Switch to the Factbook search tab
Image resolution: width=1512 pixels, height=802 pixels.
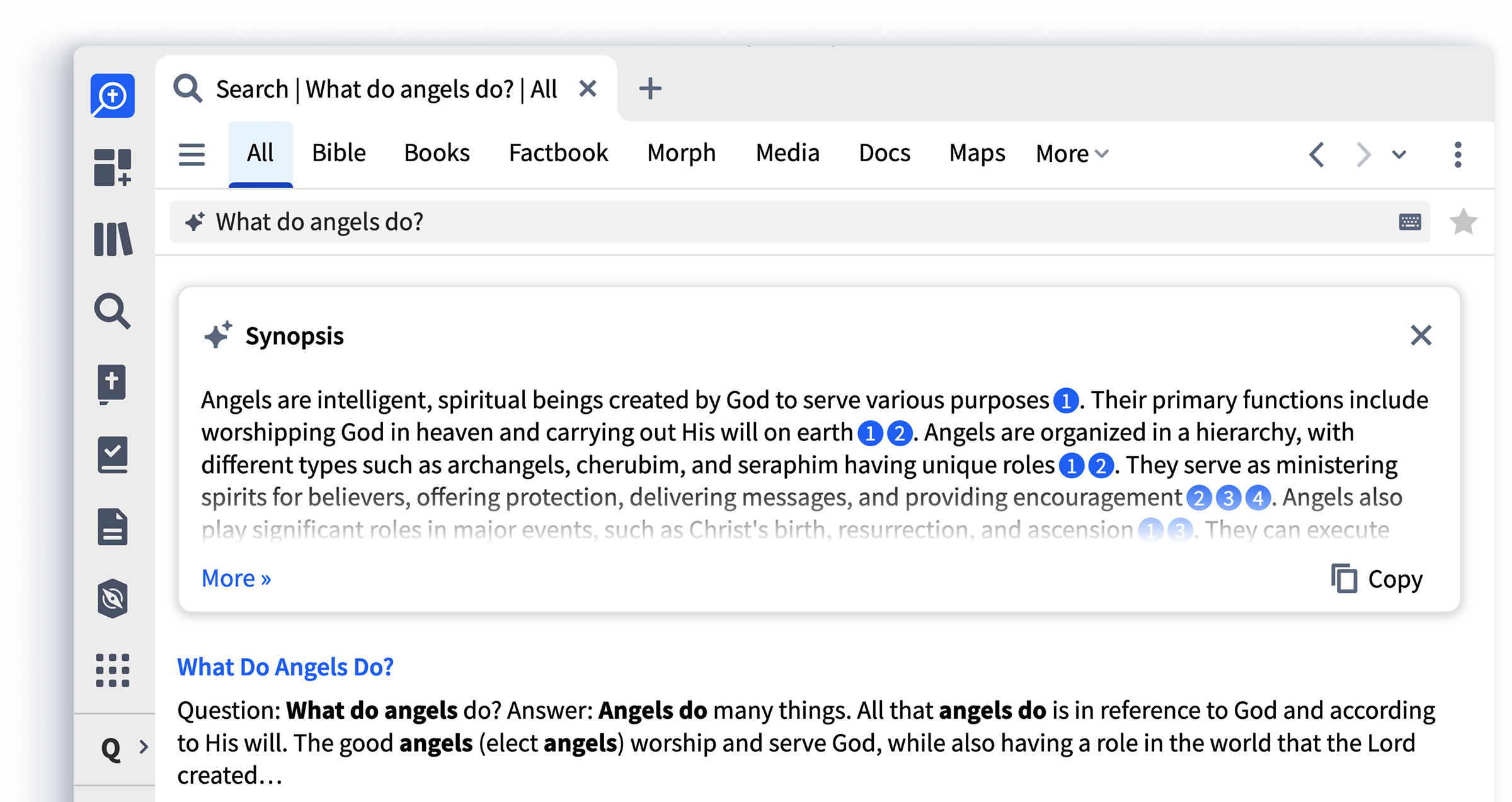tap(558, 153)
